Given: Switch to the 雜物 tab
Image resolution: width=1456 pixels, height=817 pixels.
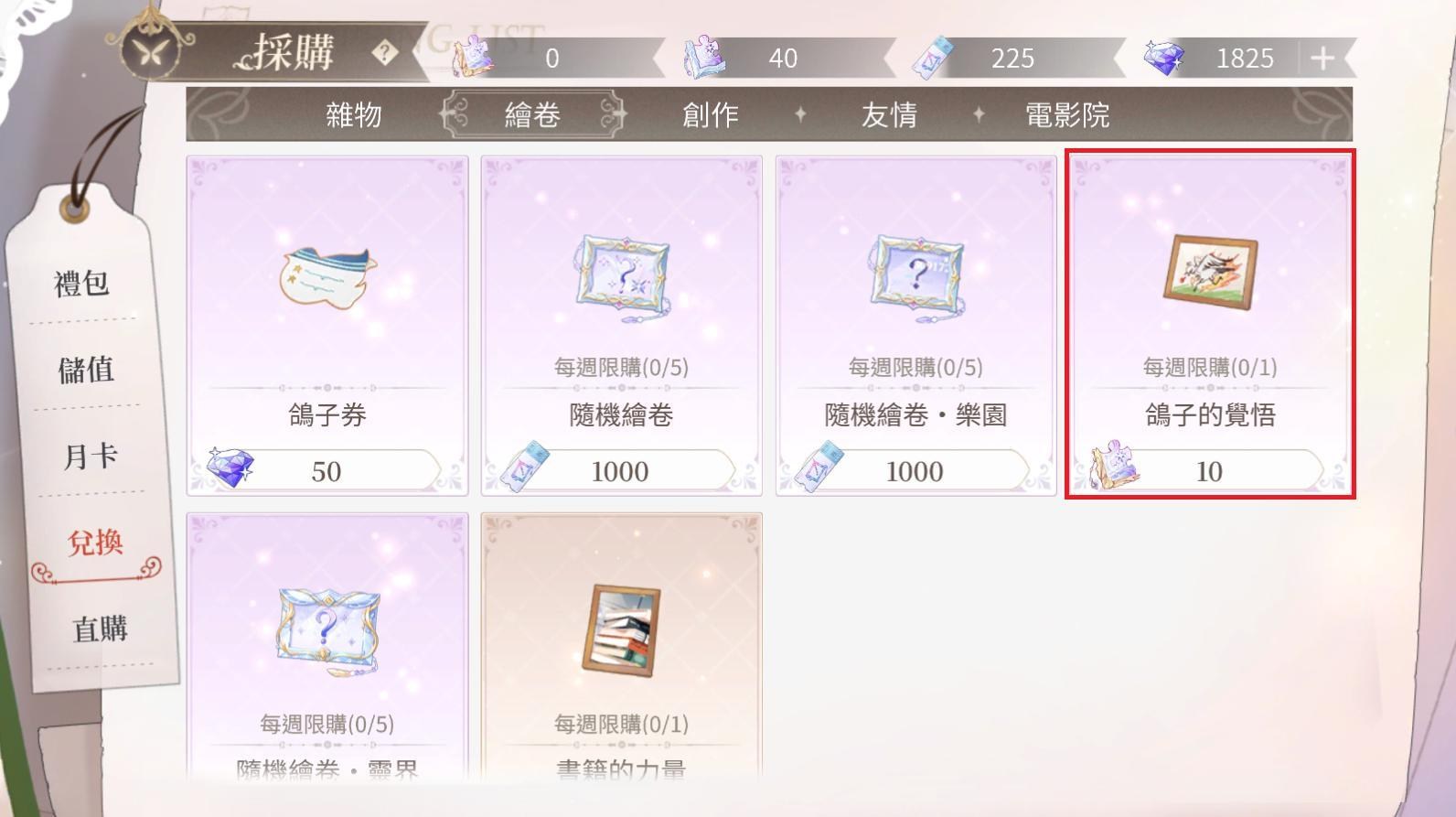Looking at the screenshot, I should [x=354, y=115].
